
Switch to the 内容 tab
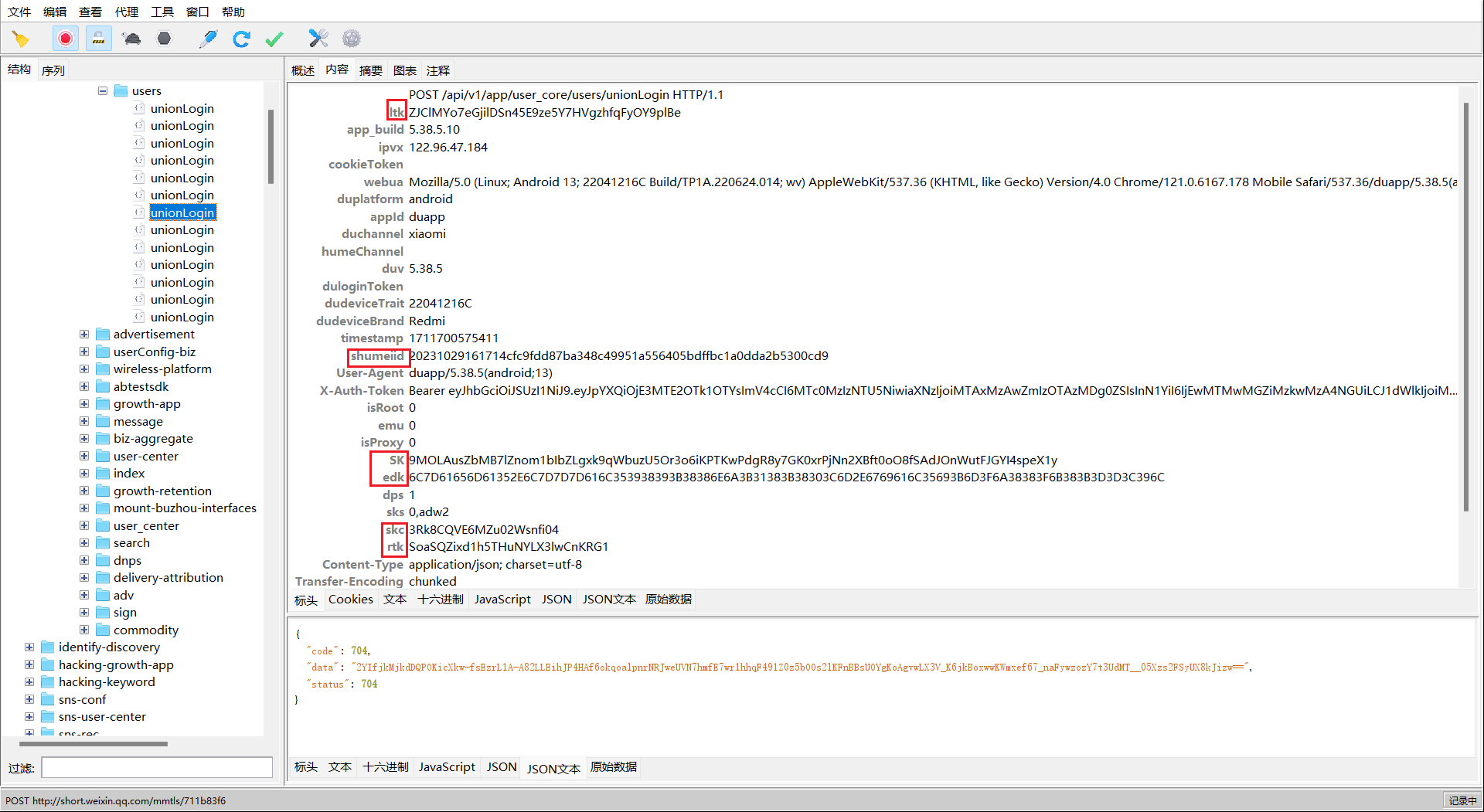click(337, 70)
